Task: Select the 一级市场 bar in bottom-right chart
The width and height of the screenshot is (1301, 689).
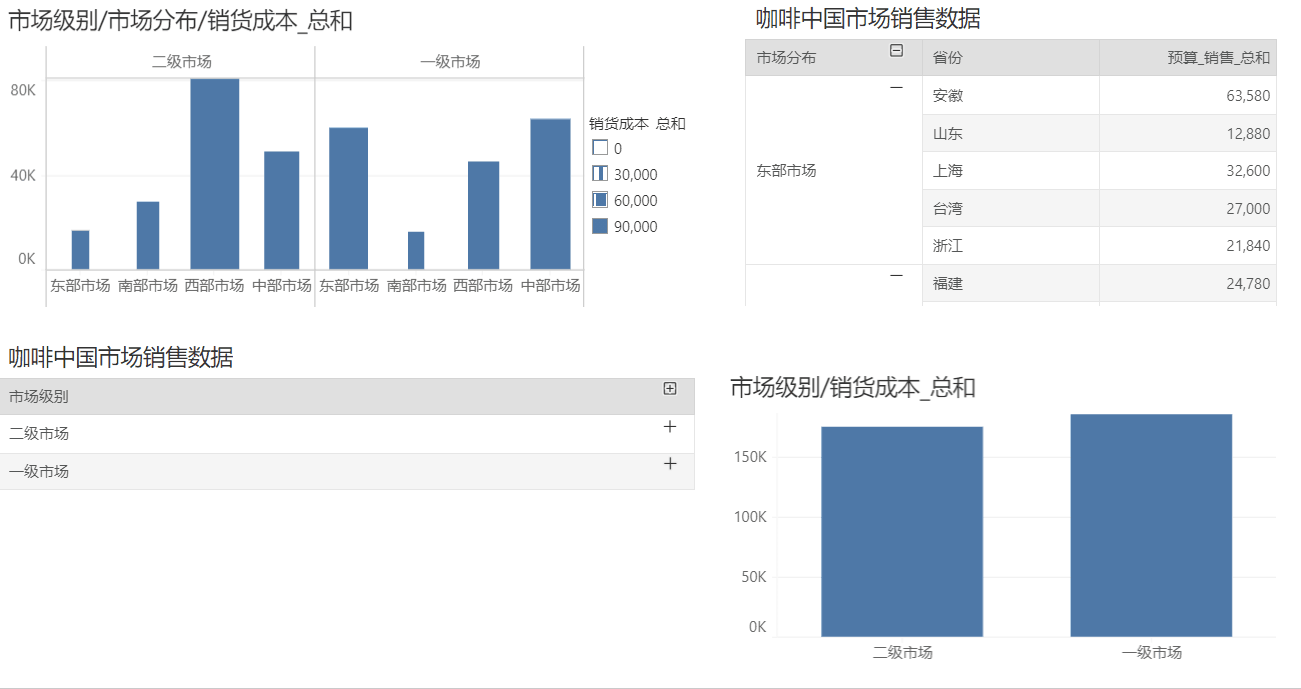Action: coord(1150,525)
